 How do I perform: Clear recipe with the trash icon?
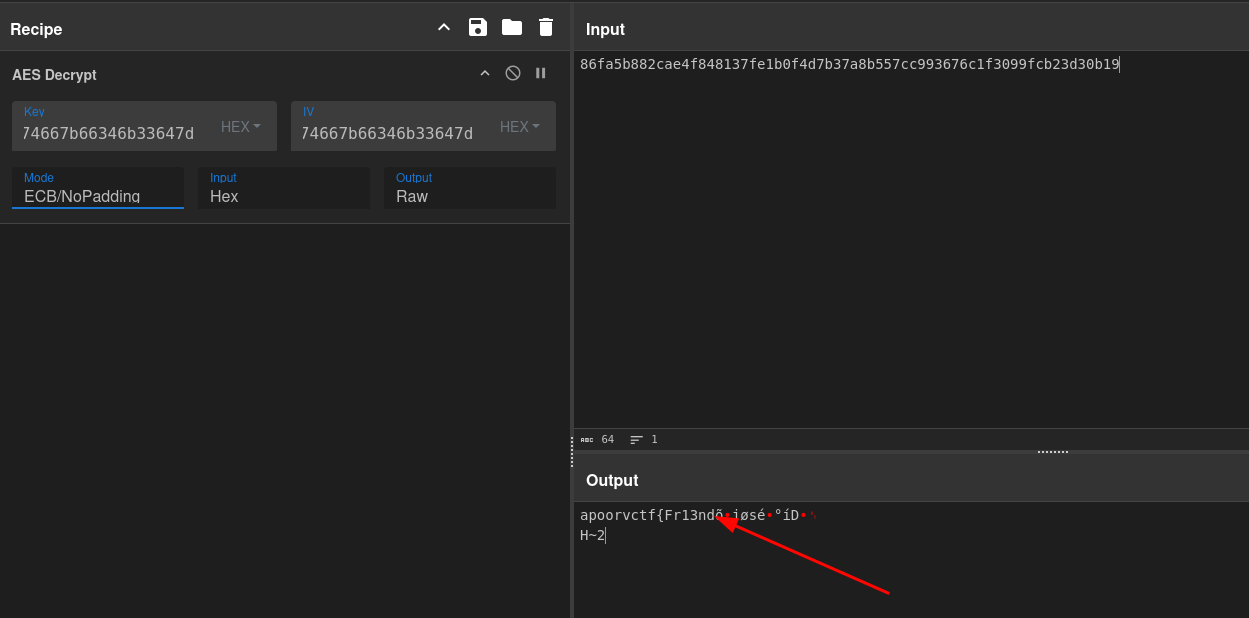click(546, 27)
